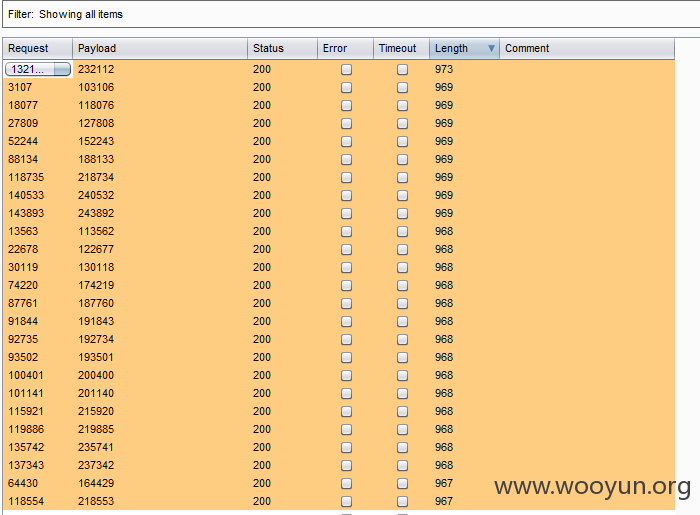
Task: Select request number 143893
Action: 26,213
